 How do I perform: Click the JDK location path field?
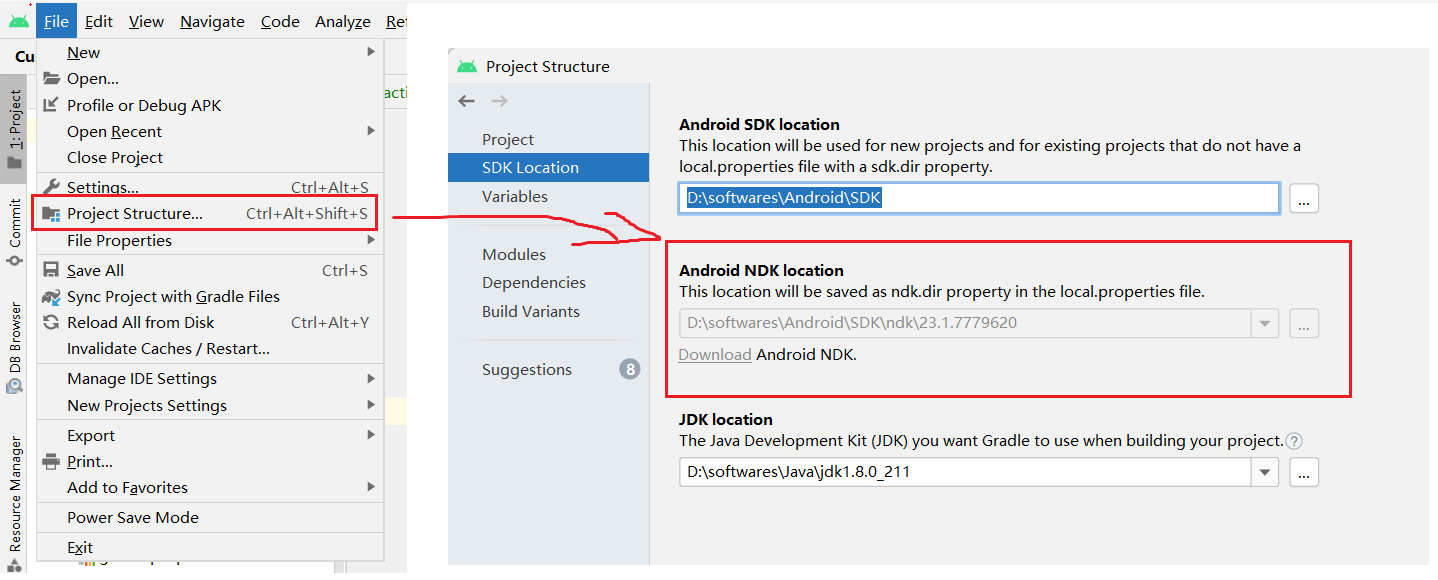(966, 472)
